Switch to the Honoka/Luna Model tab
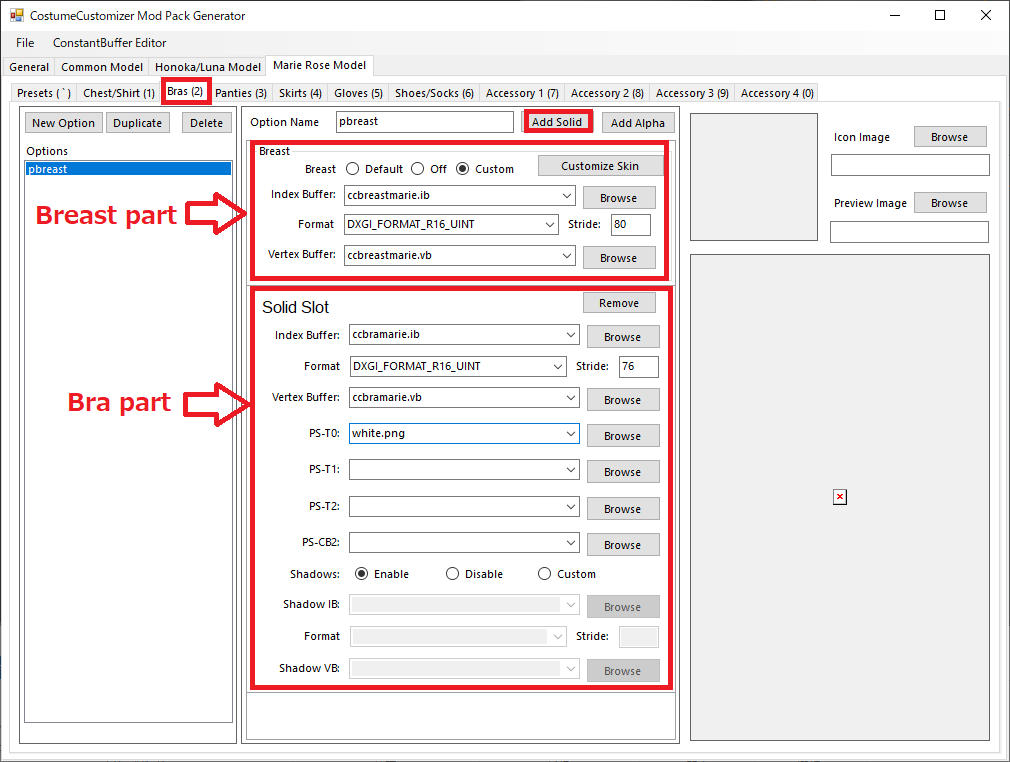This screenshot has width=1010, height=762. click(207, 67)
